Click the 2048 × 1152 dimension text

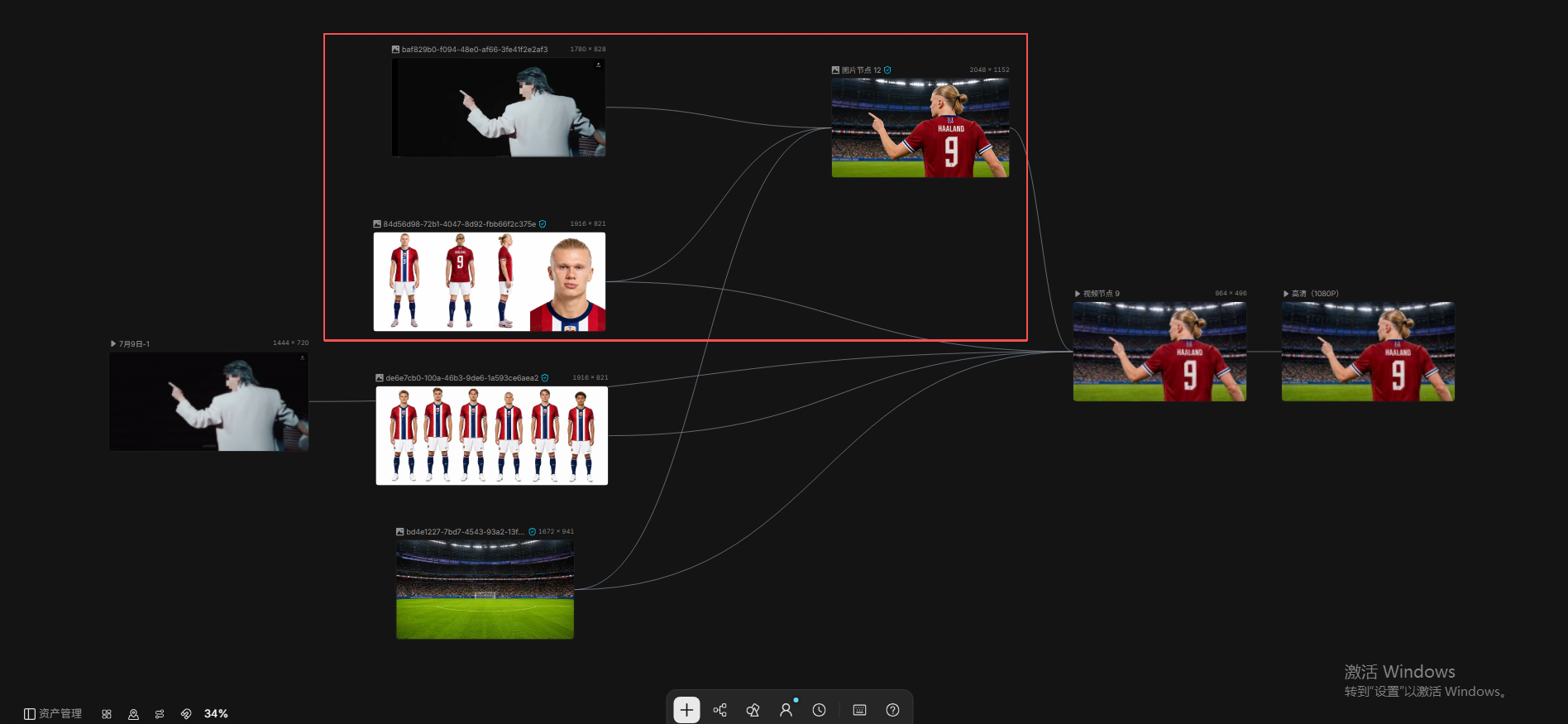pos(990,70)
